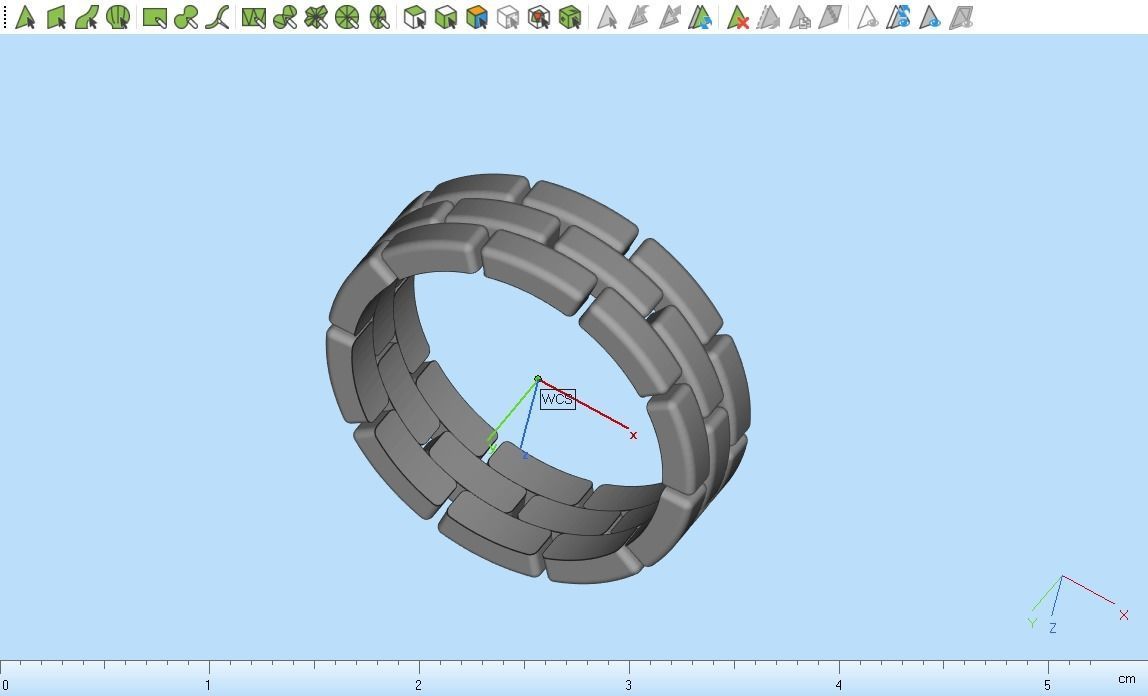
Task: Click the cm unit label on ruler
Action: 1127,679
